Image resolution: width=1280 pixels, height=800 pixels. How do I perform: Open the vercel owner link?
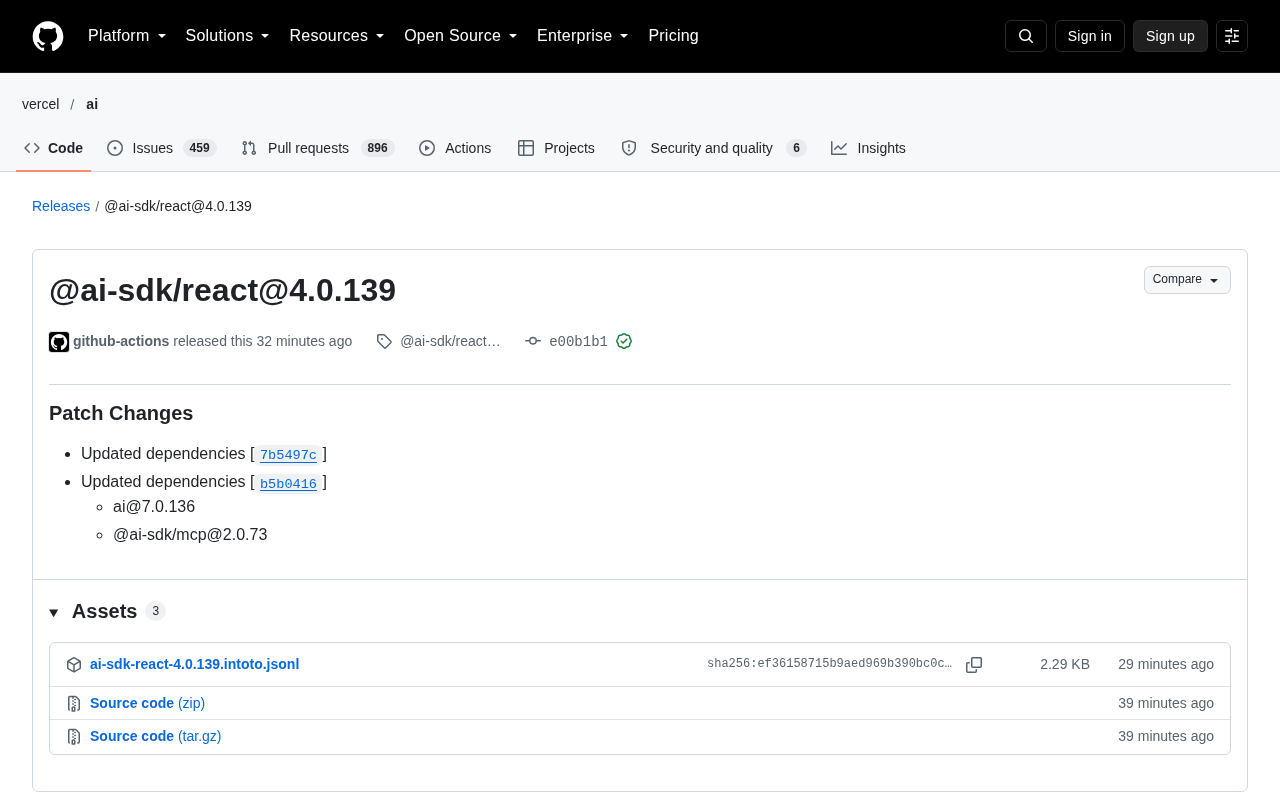41,104
